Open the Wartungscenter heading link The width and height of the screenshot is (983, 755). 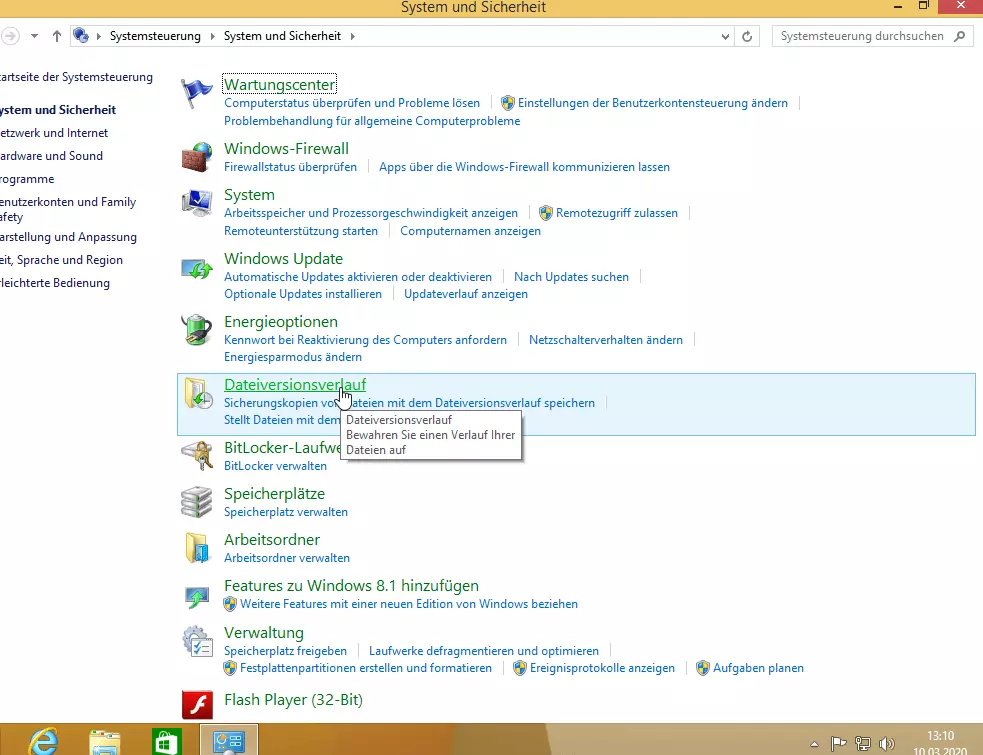[x=280, y=84]
